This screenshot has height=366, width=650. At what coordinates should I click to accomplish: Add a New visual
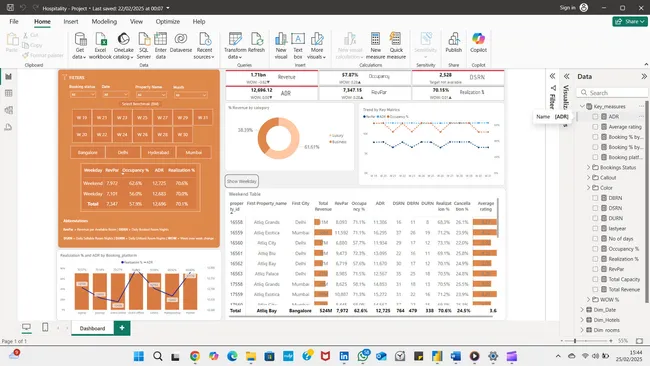tap(281, 46)
